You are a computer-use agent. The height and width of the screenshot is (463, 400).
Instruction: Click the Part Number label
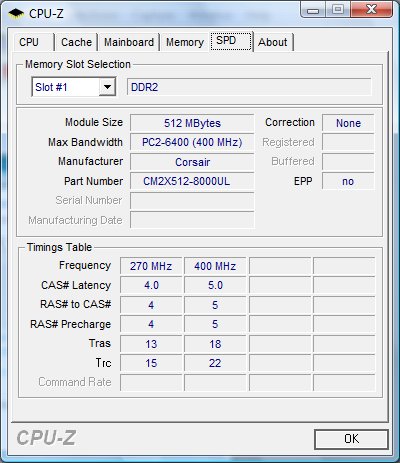tap(94, 181)
